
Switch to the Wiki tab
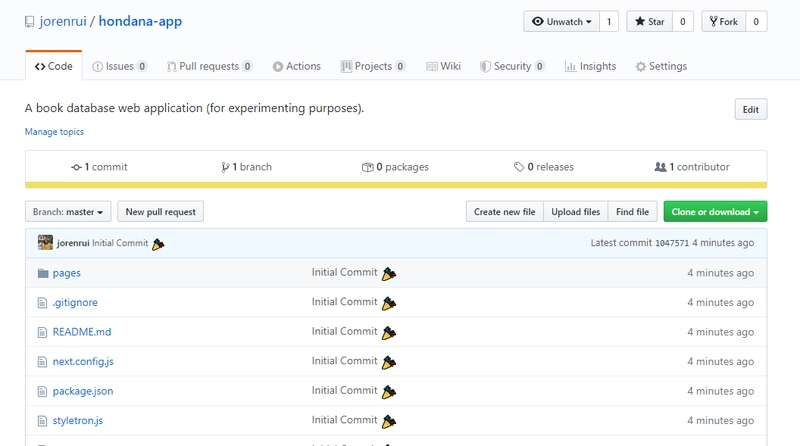(443, 66)
